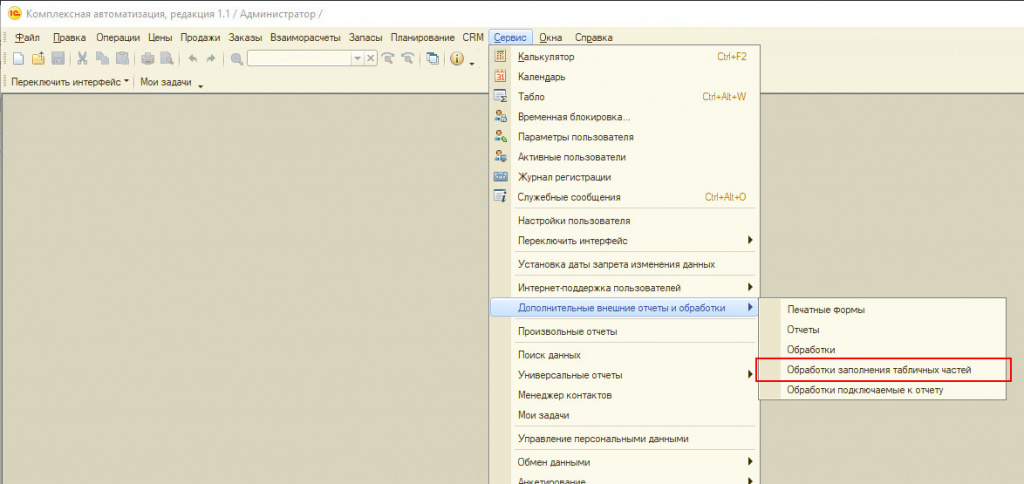This screenshot has height=484, width=1024.
Task: Open the Календарь menu item
Action: click(x=542, y=77)
